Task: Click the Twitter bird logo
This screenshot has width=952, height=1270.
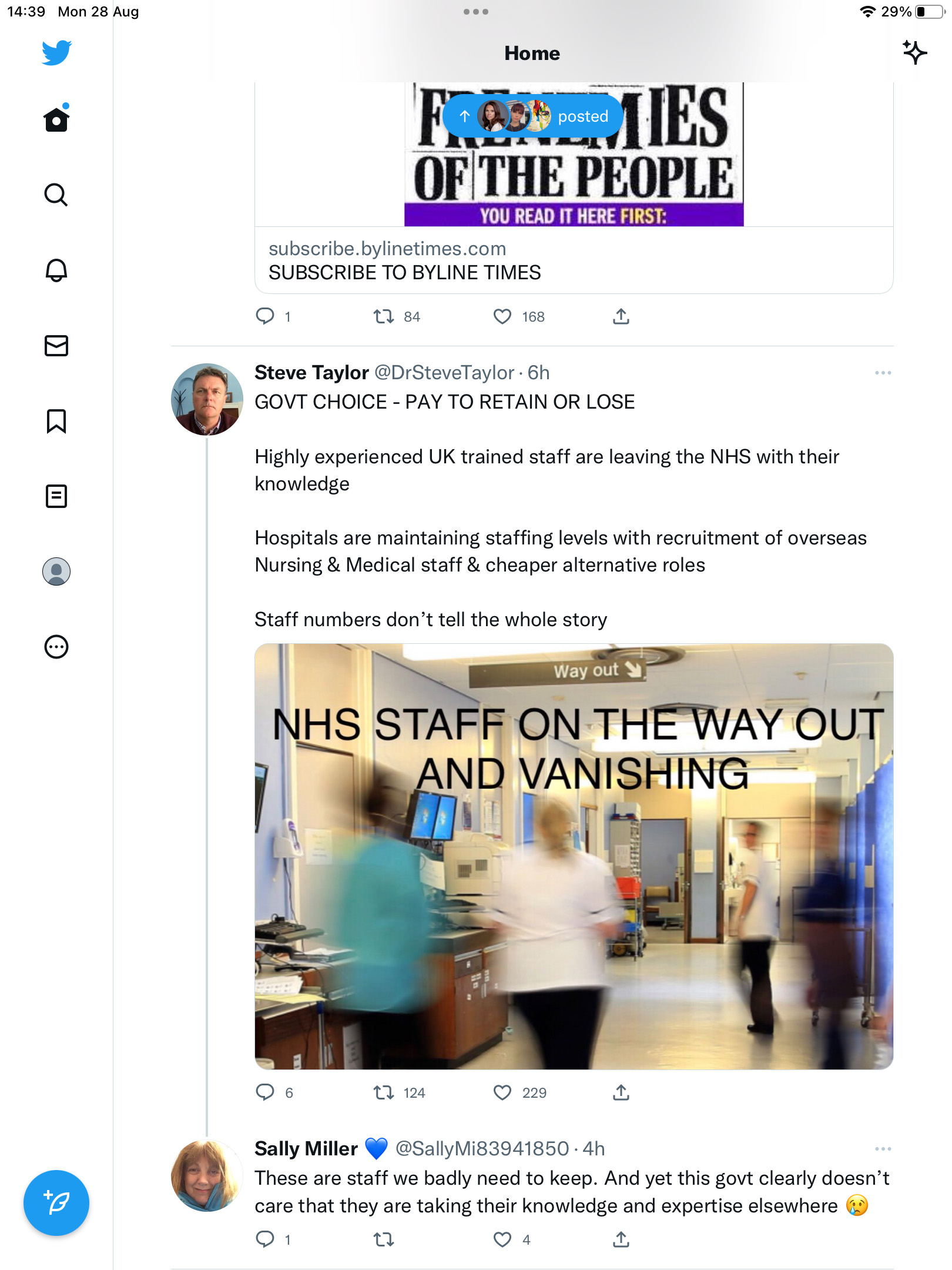Action: click(x=56, y=52)
